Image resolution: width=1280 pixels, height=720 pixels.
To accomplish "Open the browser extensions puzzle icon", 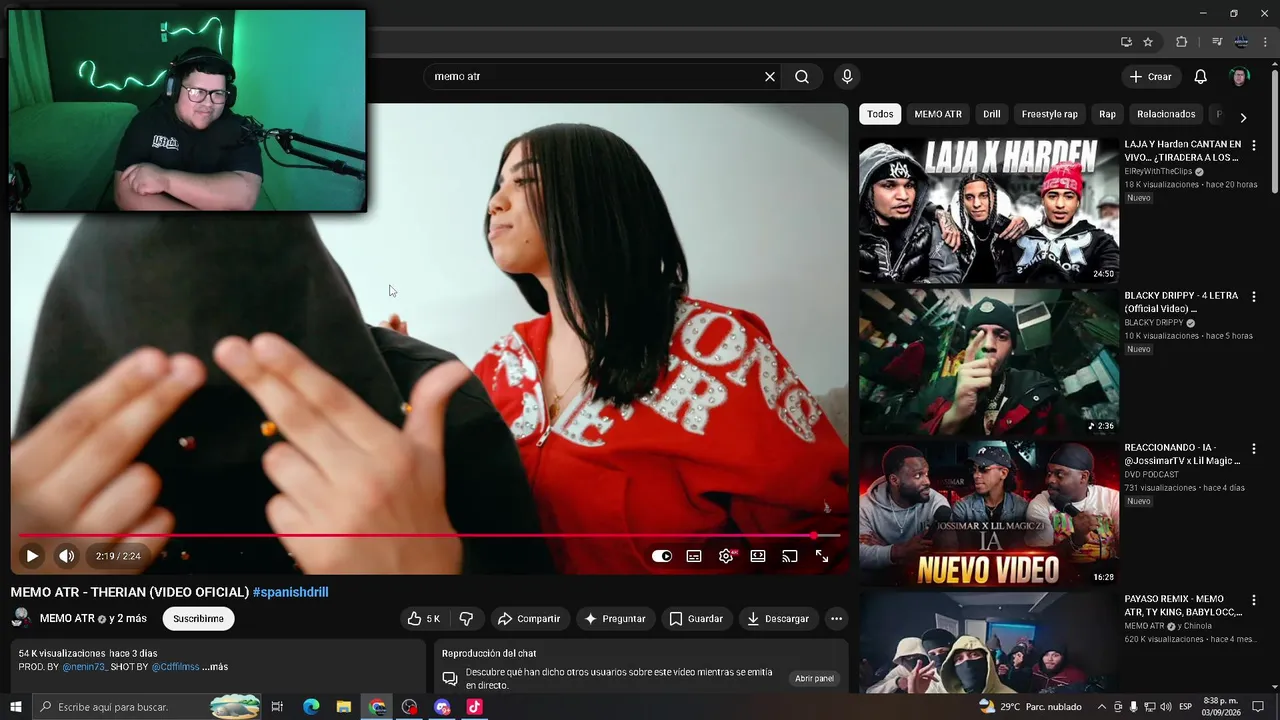I will pyautogui.click(x=1182, y=42).
